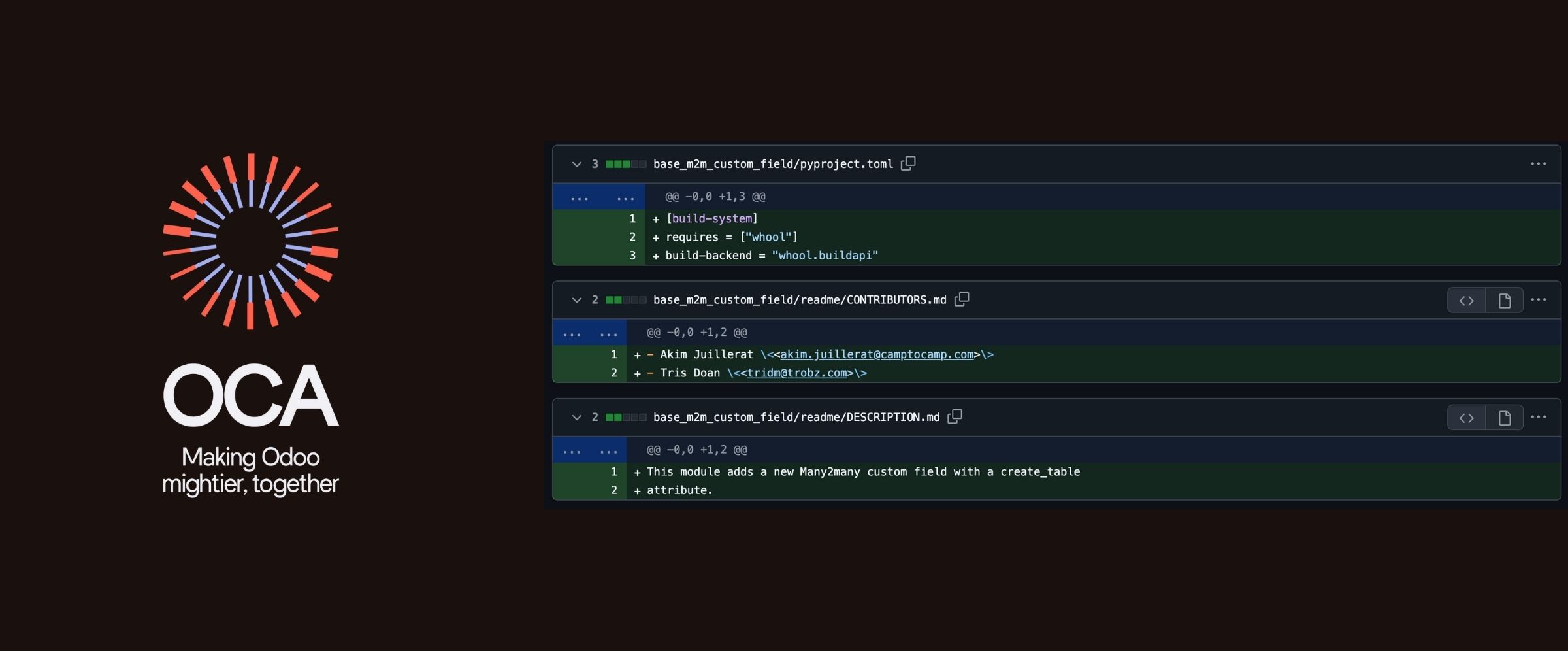1568x651 pixels.
Task: Select the 'requires = ["whool"]' line
Action: (x=1103, y=237)
